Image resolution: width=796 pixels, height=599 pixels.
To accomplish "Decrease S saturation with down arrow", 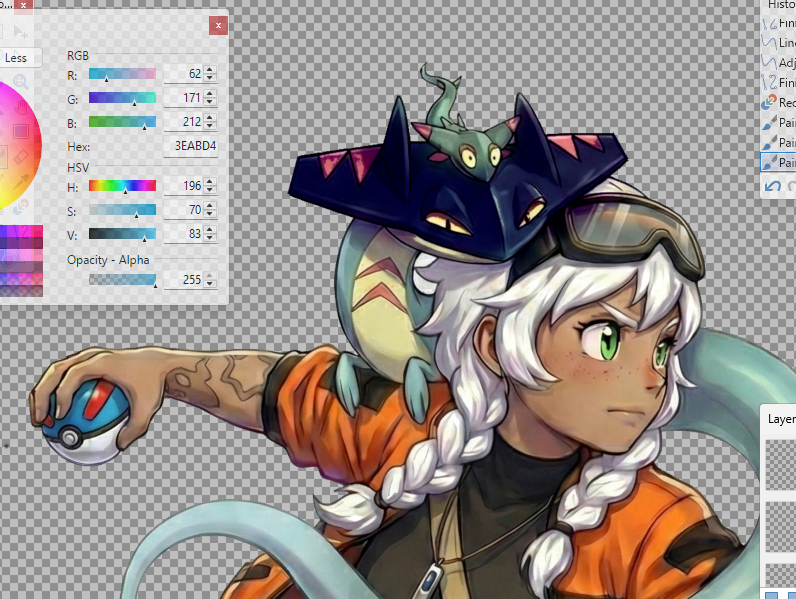I will coord(210,214).
